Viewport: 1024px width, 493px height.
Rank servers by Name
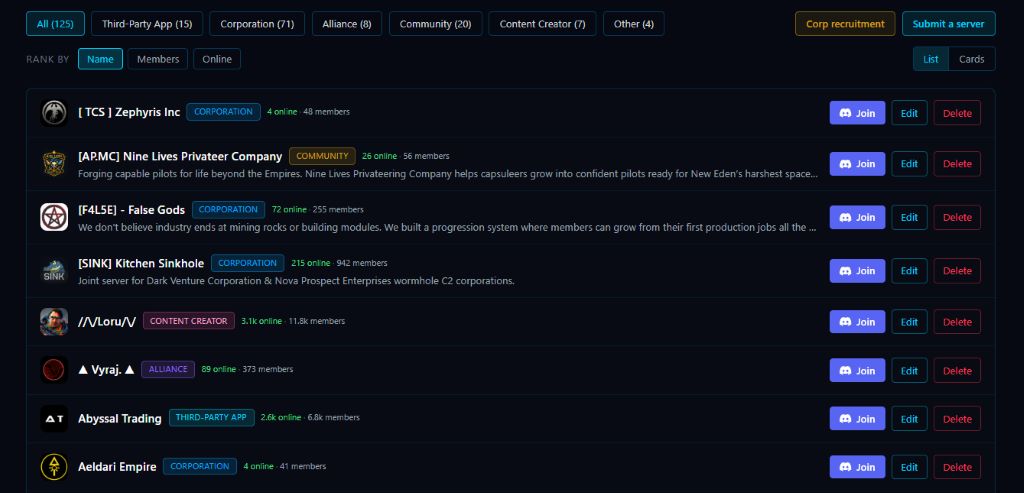pyautogui.click(x=101, y=59)
